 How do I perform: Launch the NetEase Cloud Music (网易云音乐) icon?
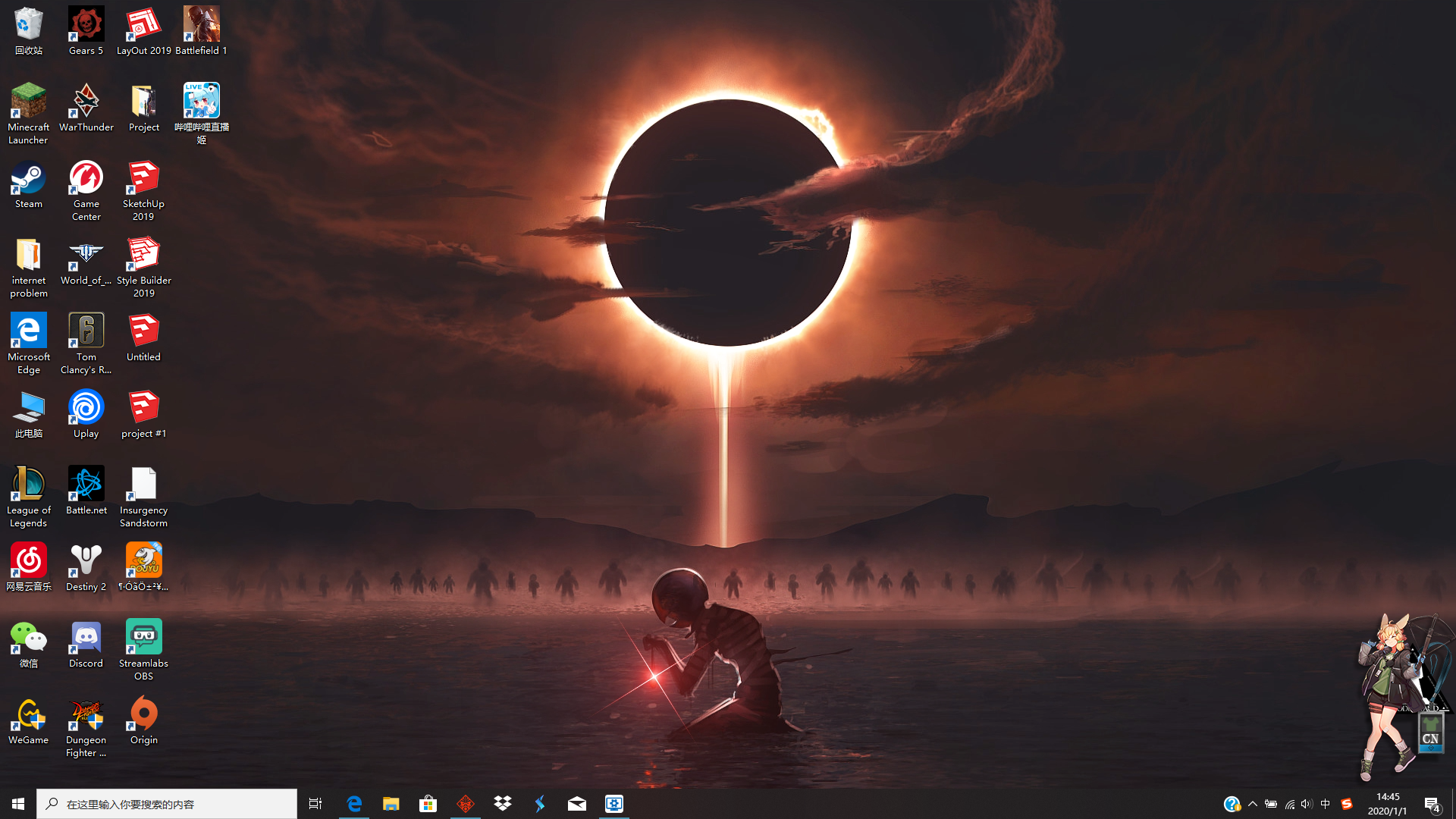pyautogui.click(x=29, y=568)
